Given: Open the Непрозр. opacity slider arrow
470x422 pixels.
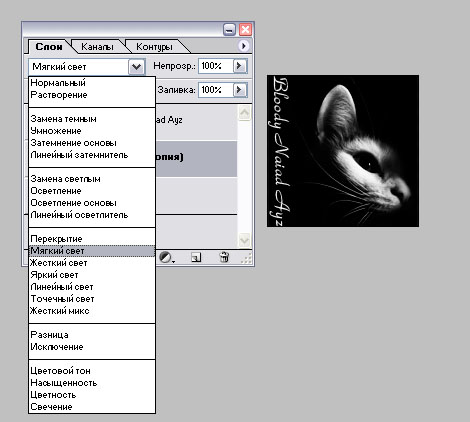Looking at the screenshot, I should (x=239, y=66).
